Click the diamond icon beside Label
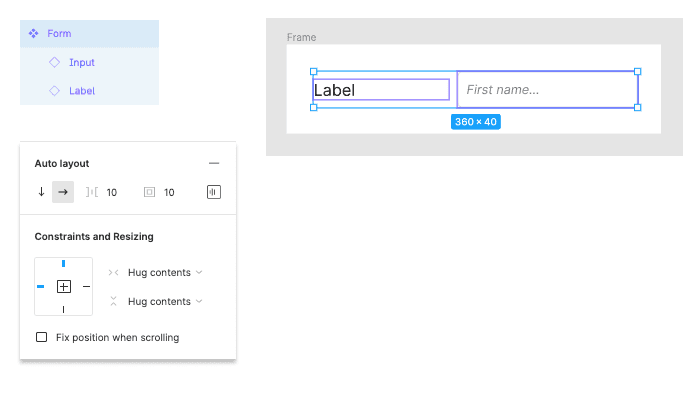This screenshot has width=699, height=396. pos(54,91)
